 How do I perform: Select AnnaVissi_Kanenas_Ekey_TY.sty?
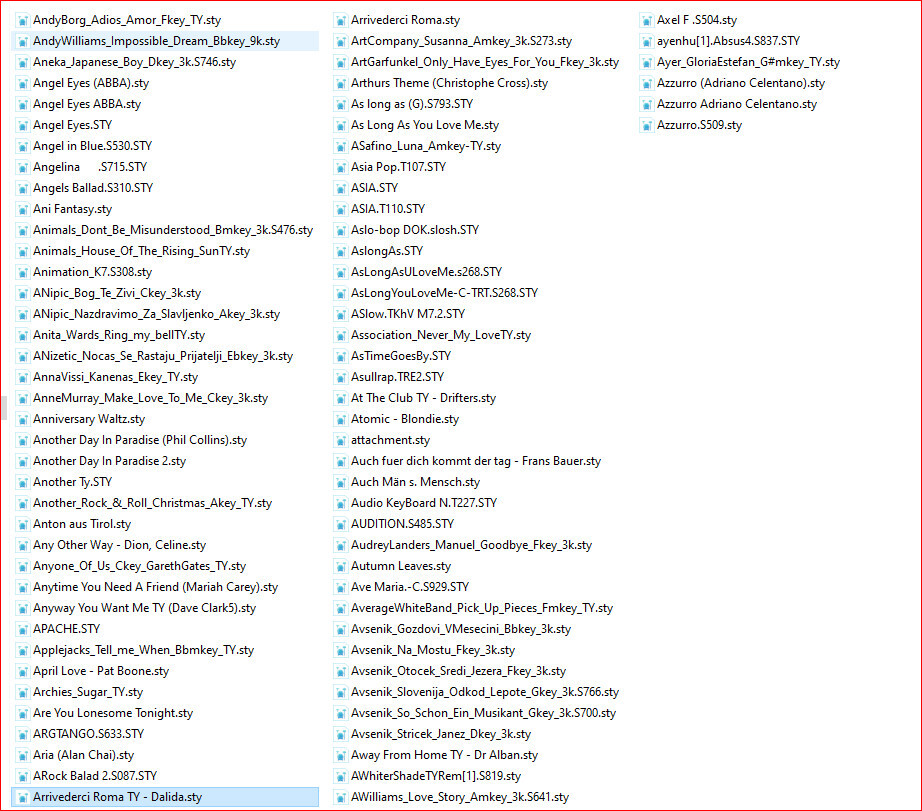click(115, 378)
